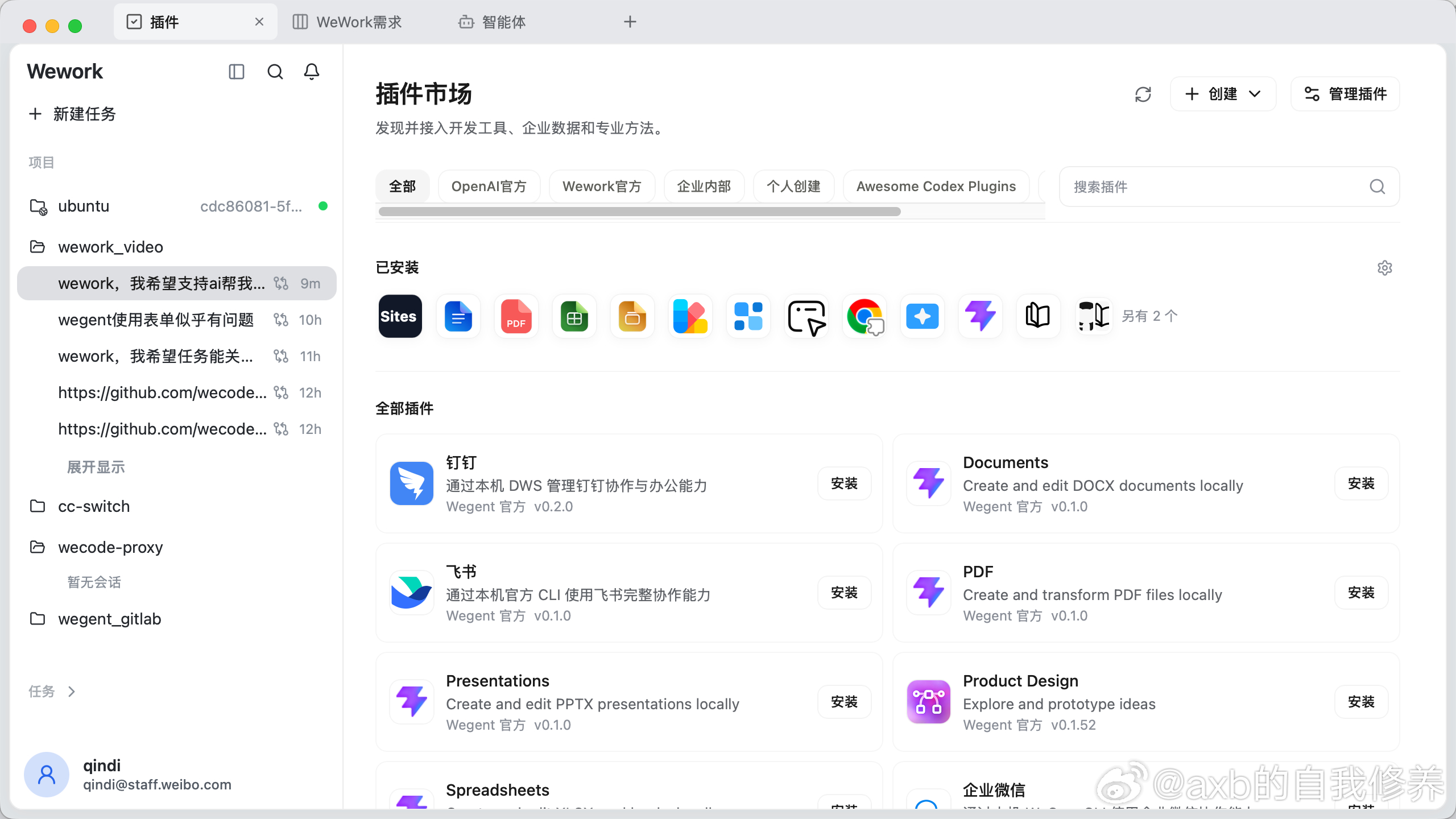This screenshot has width=1456, height=819.
Task: Click the Documents plugin lightning icon
Action: click(x=929, y=483)
